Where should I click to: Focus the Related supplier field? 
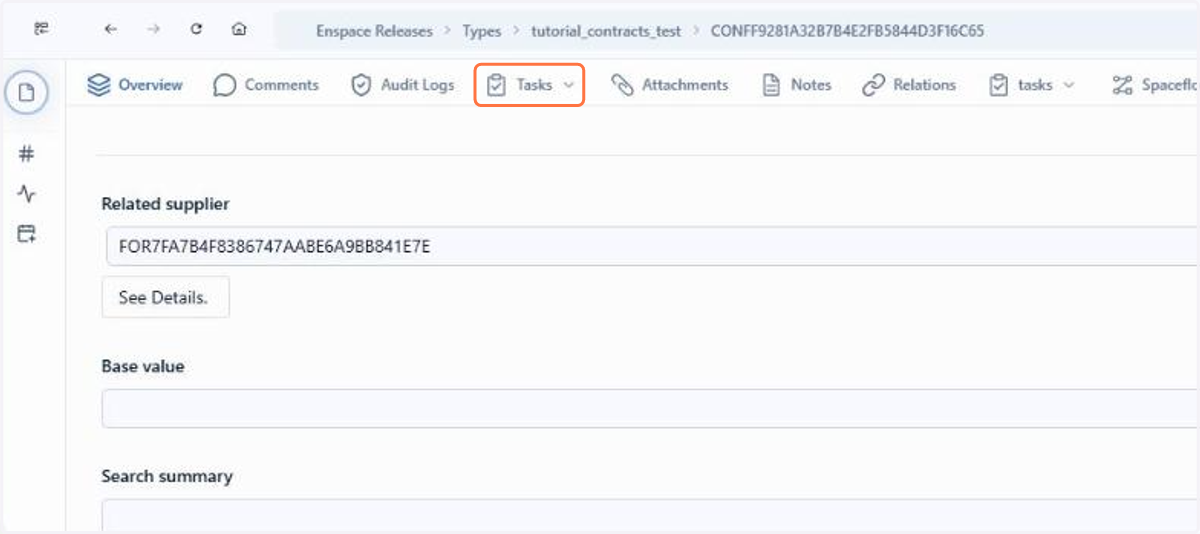pyautogui.click(x=652, y=246)
